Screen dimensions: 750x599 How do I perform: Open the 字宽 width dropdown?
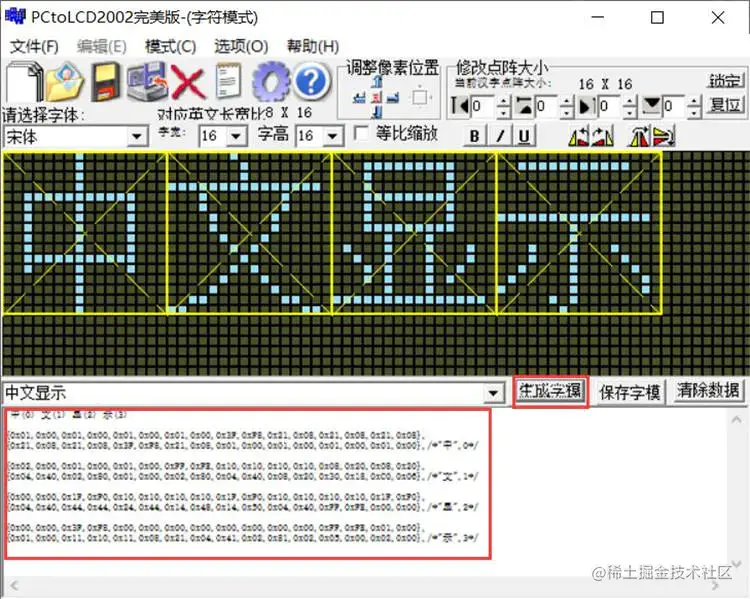(236, 136)
